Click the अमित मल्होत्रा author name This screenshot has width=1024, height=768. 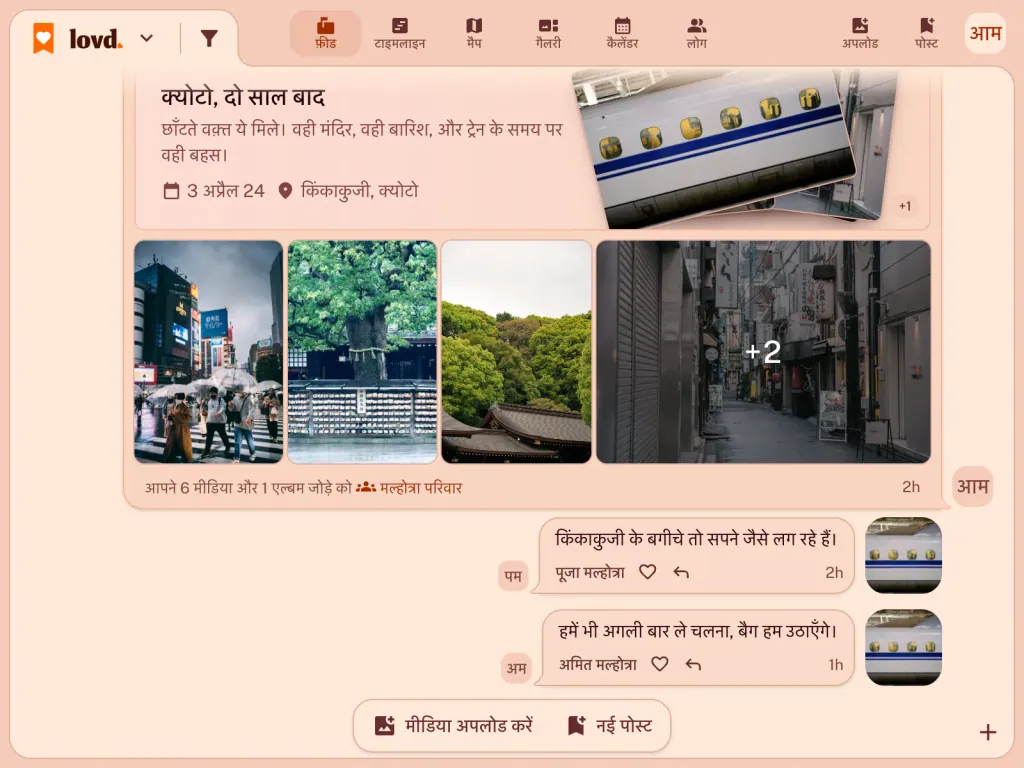click(598, 665)
